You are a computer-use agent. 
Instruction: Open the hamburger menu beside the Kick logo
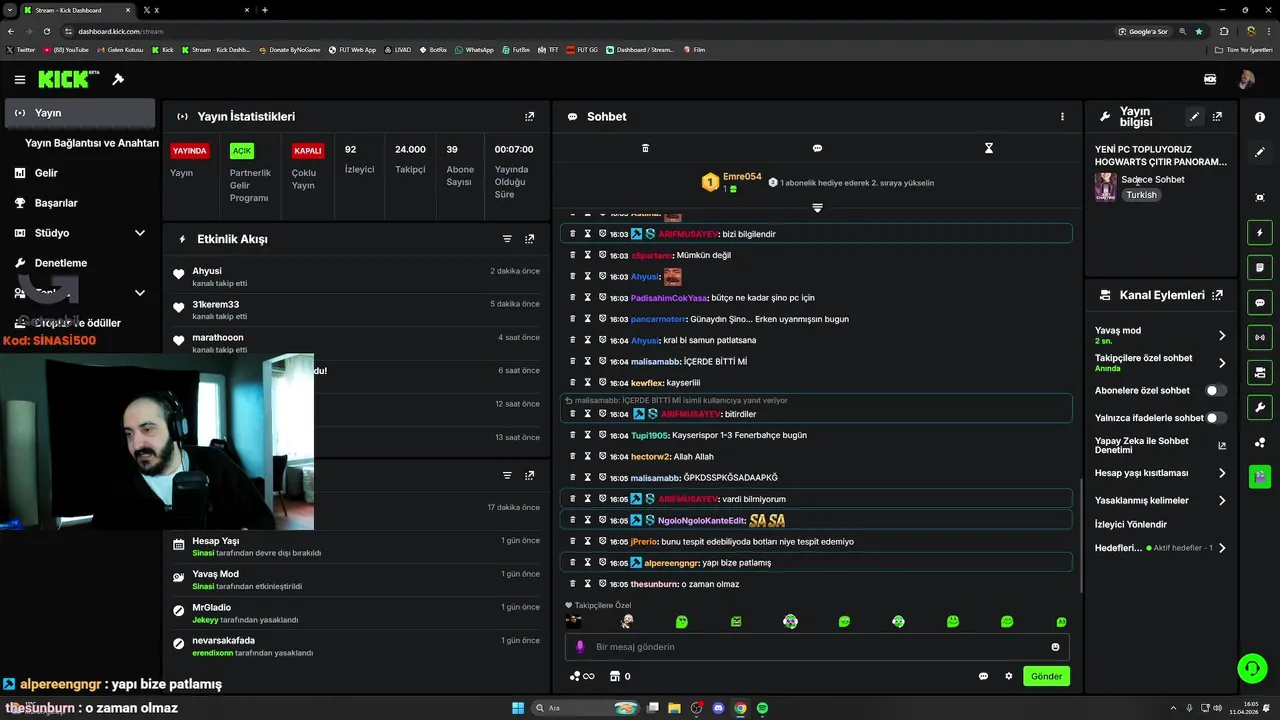pyautogui.click(x=20, y=79)
